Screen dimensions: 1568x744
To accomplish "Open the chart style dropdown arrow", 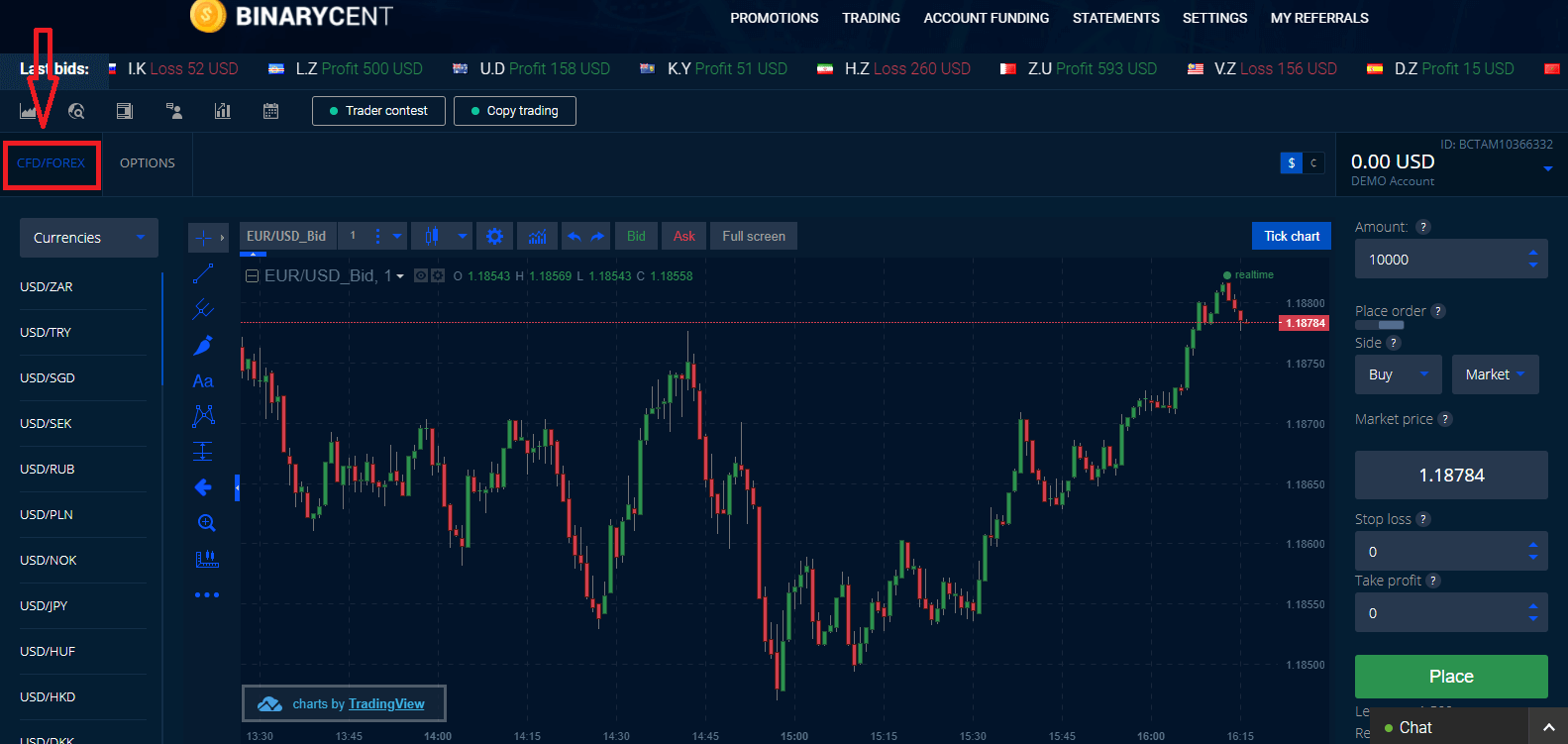I will [462, 236].
